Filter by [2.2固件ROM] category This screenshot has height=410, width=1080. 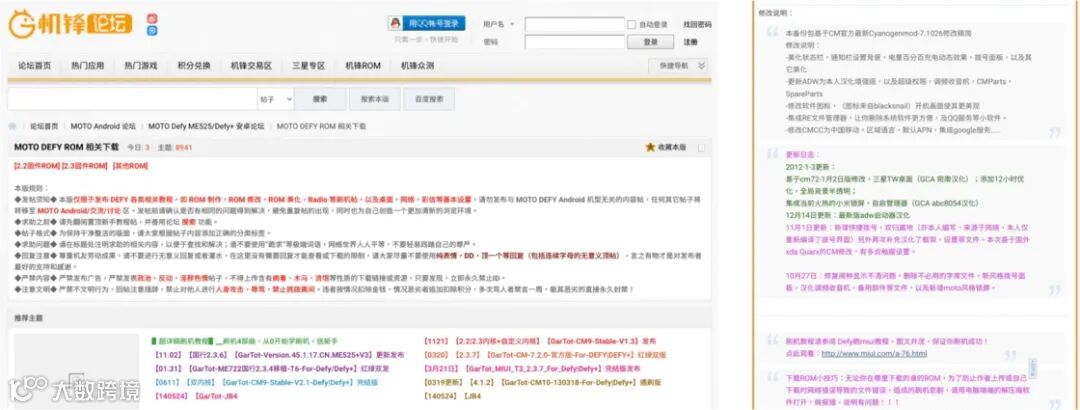point(37,166)
